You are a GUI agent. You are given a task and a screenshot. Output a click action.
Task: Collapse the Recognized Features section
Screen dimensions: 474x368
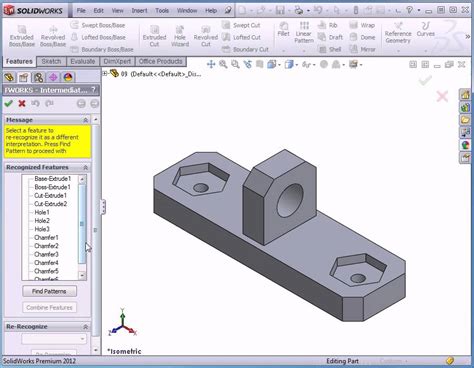tap(86, 167)
